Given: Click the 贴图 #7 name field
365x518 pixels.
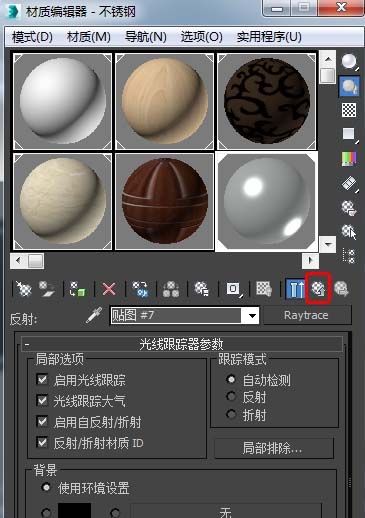Looking at the screenshot, I should click(x=176, y=315).
